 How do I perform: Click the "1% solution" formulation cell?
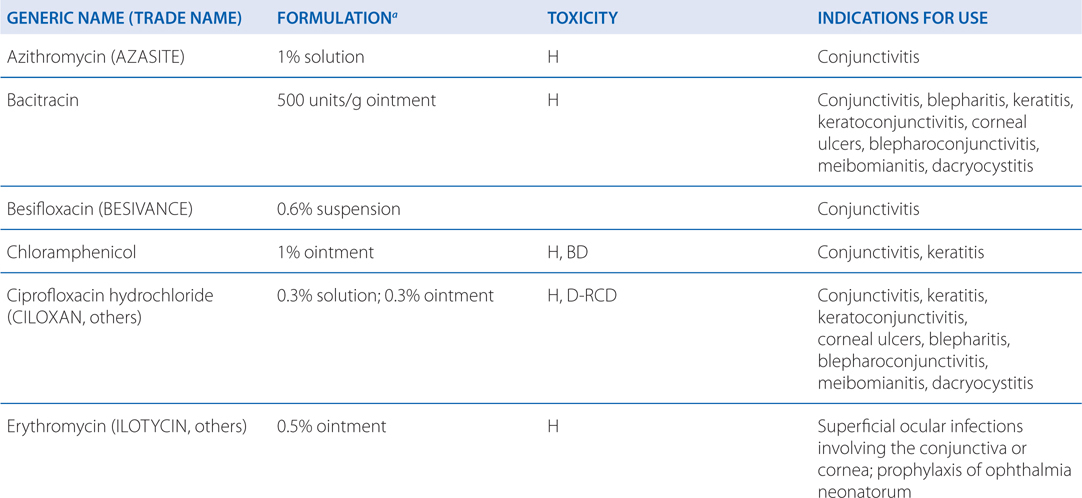[320, 57]
